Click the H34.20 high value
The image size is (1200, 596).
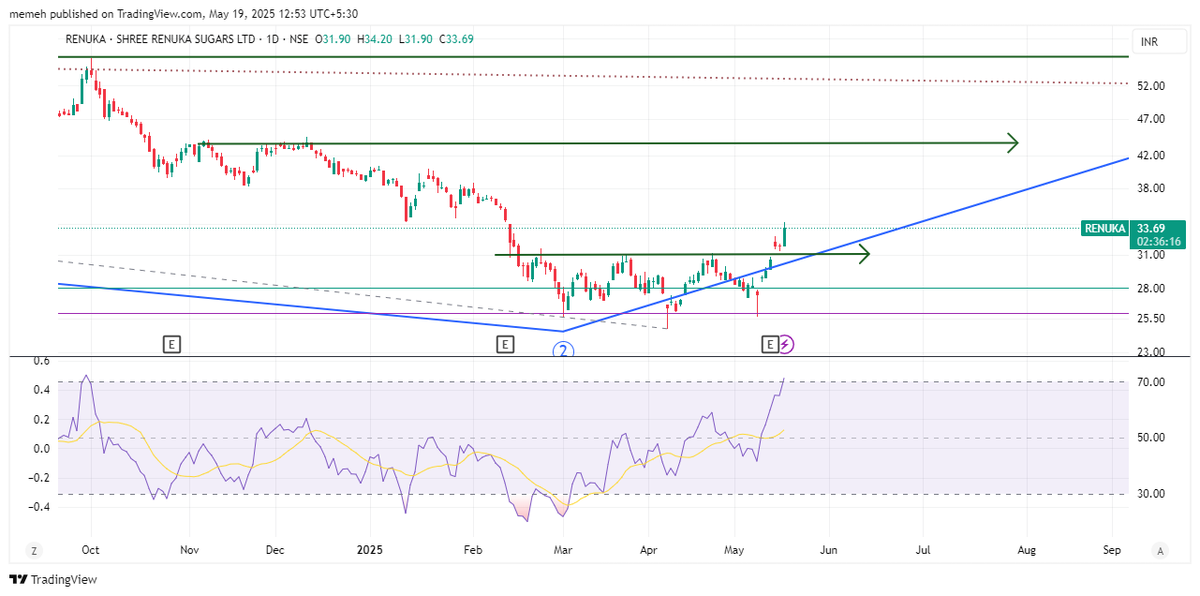(373, 39)
